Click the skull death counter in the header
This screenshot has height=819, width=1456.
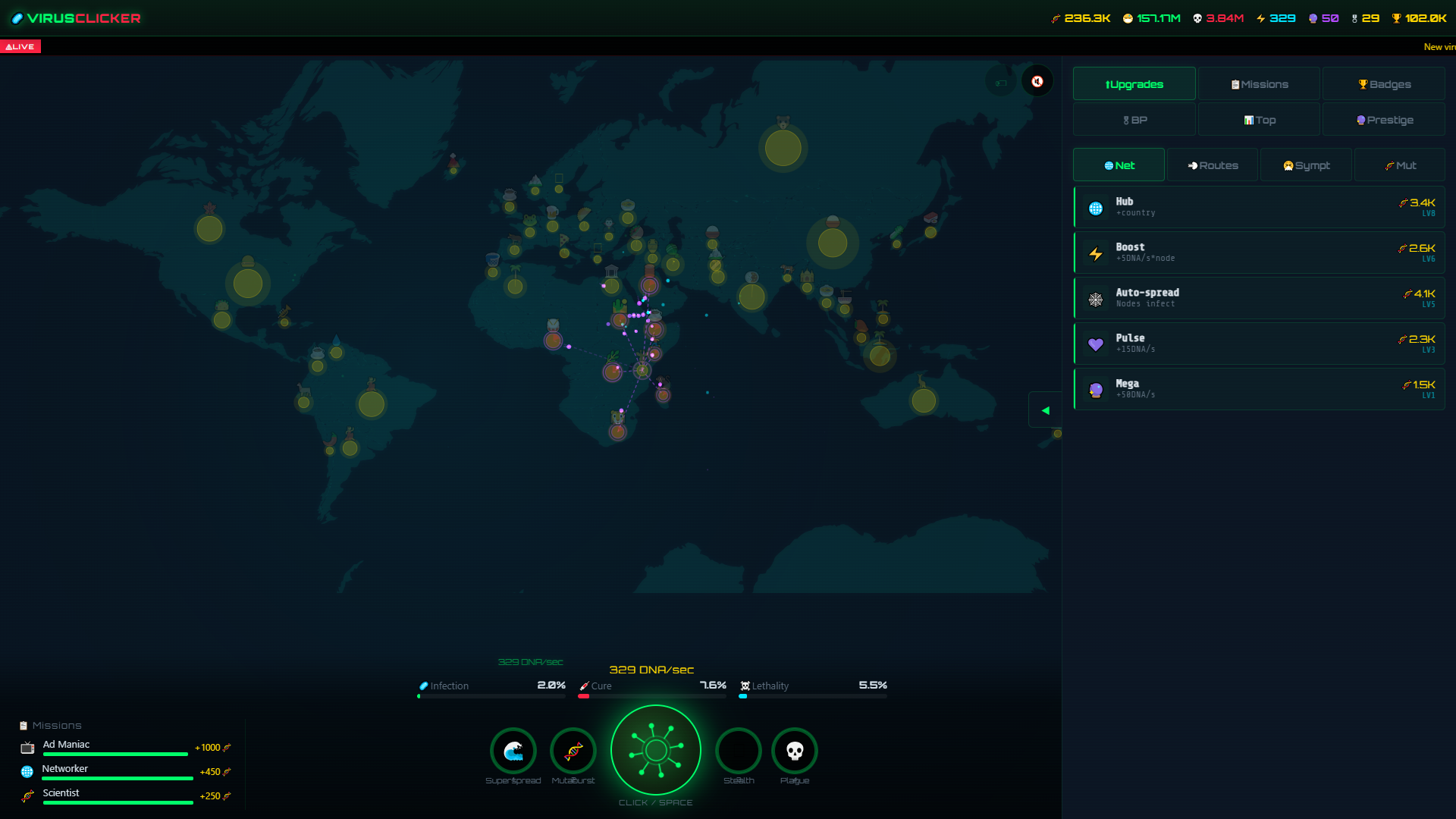click(1217, 18)
